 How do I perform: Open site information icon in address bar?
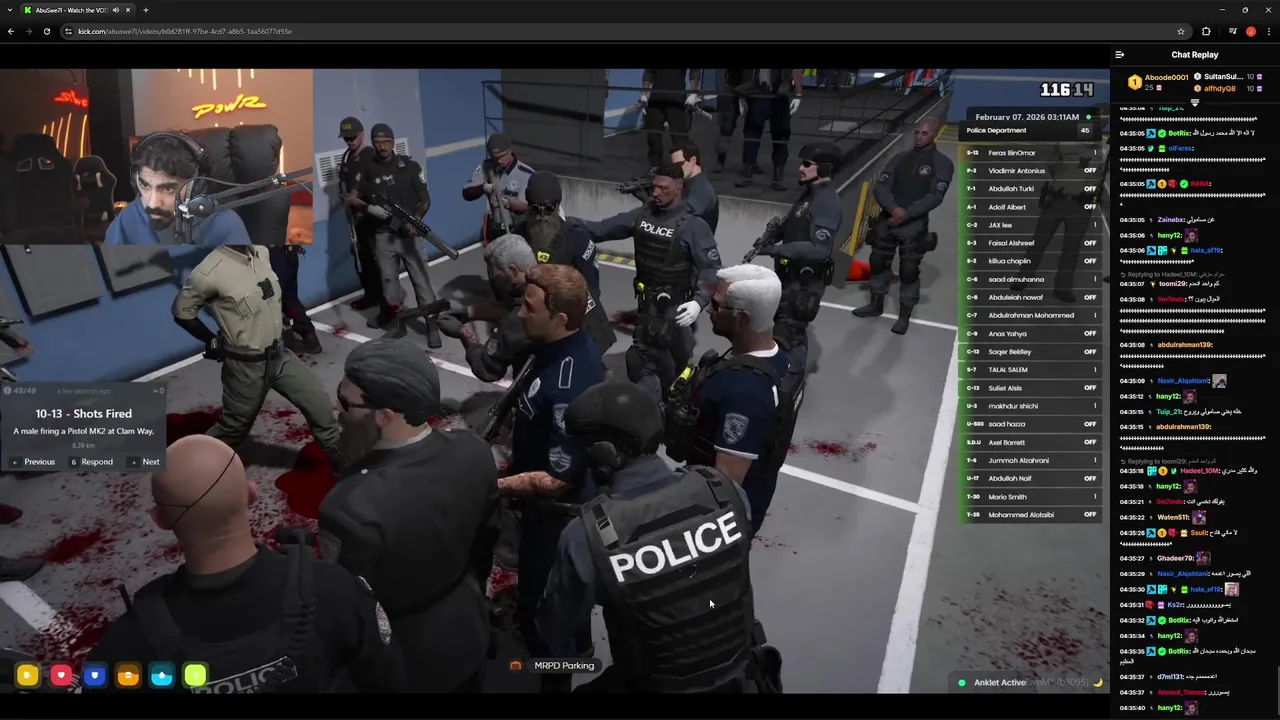(68, 31)
